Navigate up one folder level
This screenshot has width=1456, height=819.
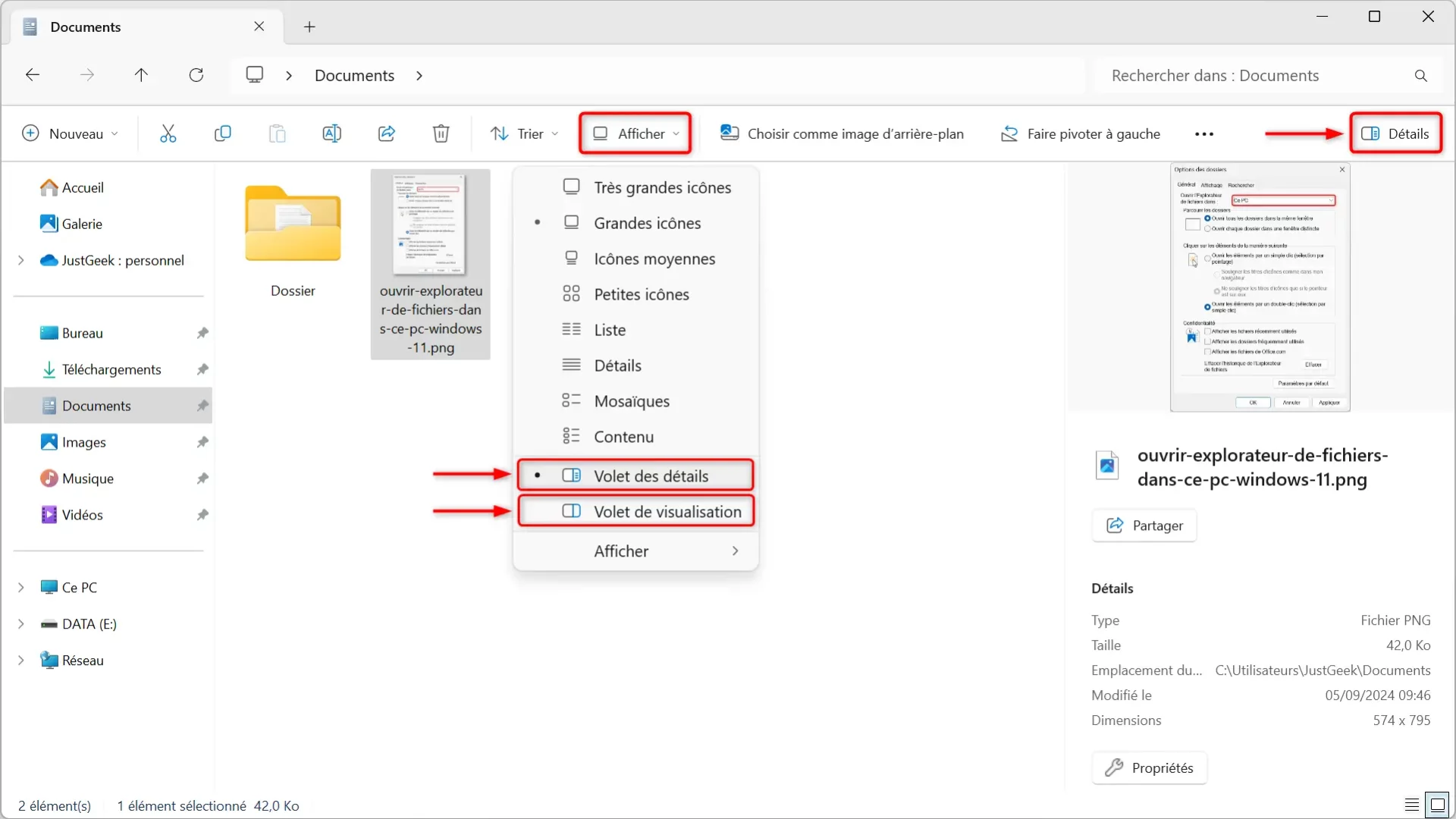[x=141, y=75]
